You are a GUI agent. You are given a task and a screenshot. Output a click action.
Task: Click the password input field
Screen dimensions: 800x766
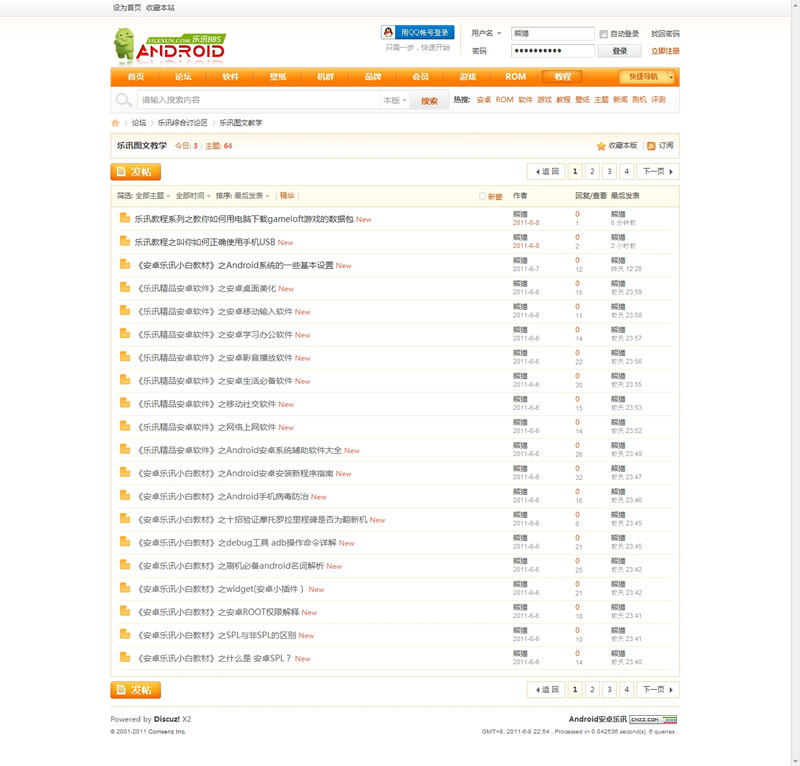(553, 51)
